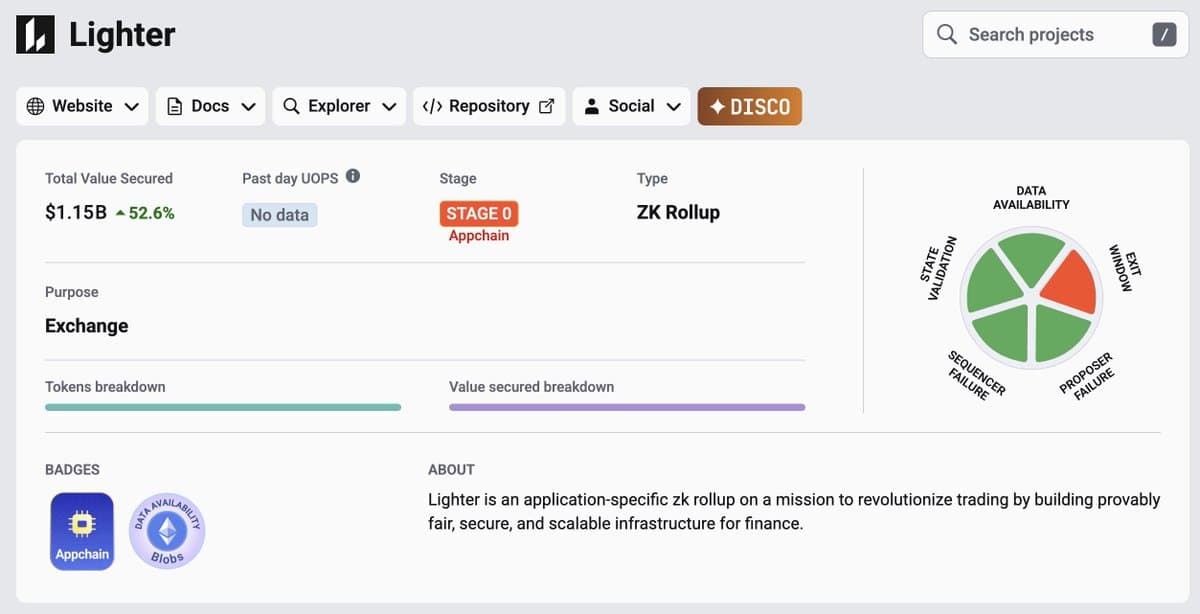Click the Website globe icon
Image resolution: width=1200 pixels, height=614 pixels.
pos(36,105)
